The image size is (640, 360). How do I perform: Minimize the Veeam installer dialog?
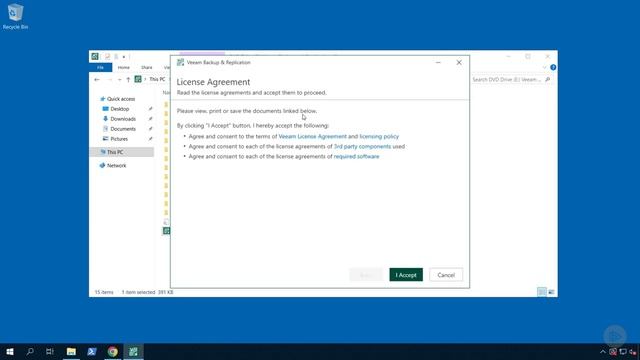coord(438,62)
